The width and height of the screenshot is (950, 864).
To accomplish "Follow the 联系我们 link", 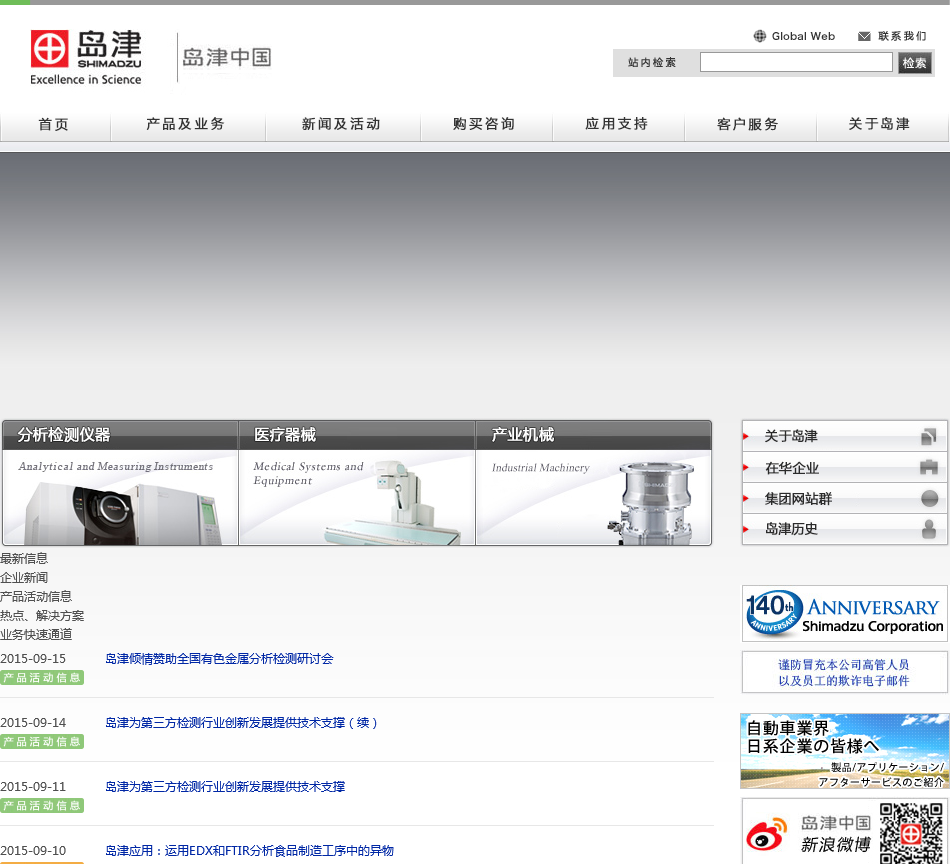I will tap(902, 36).
